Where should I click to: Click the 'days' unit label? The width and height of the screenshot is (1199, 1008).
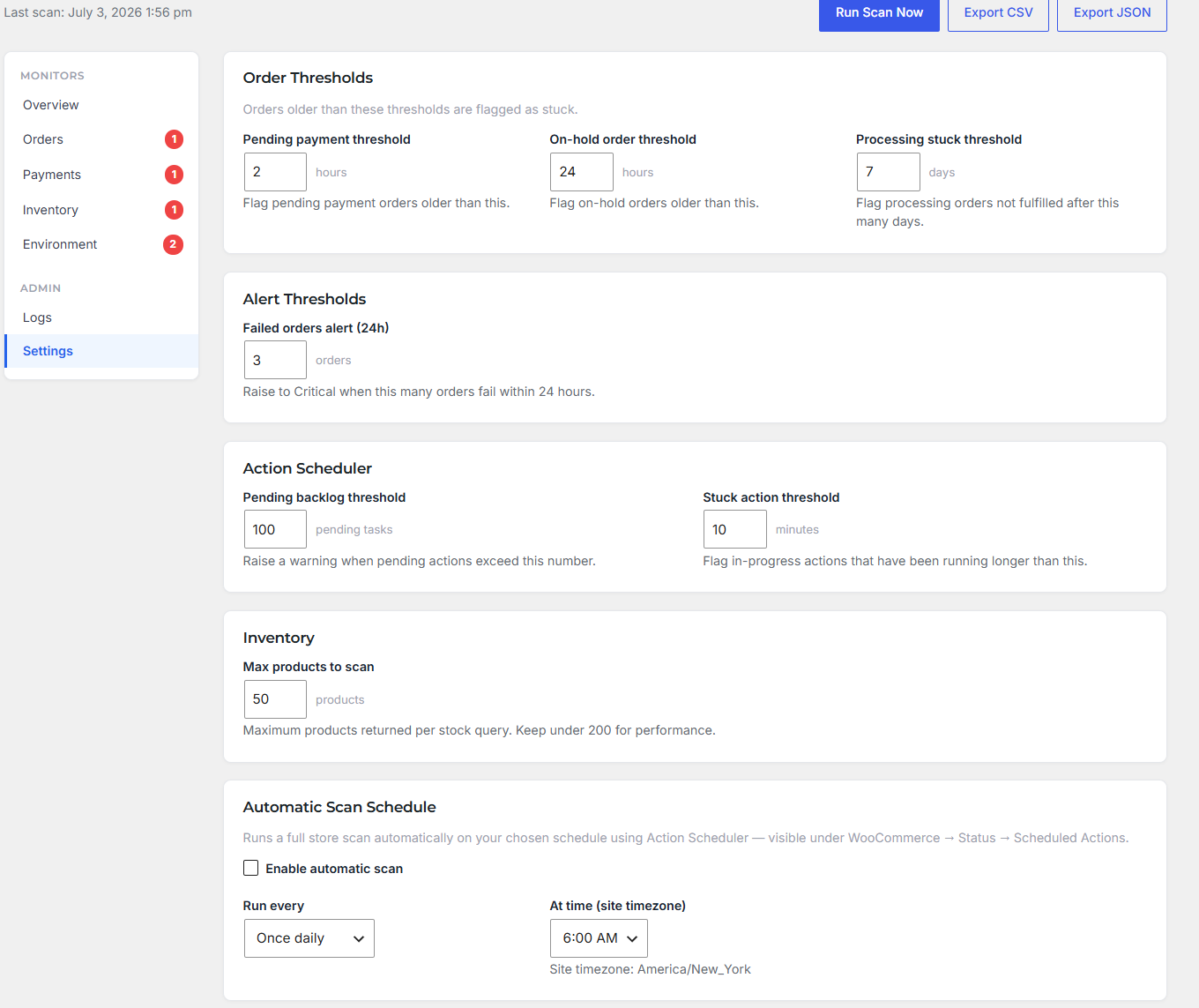click(942, 173)
